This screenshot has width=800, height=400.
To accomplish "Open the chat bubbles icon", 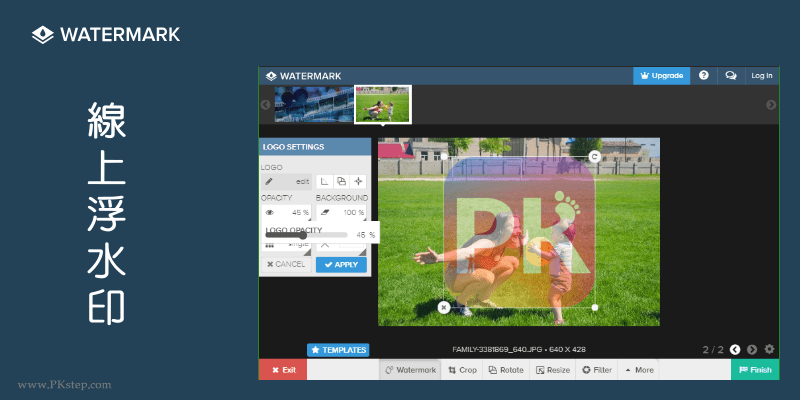I will coord(731,76).
